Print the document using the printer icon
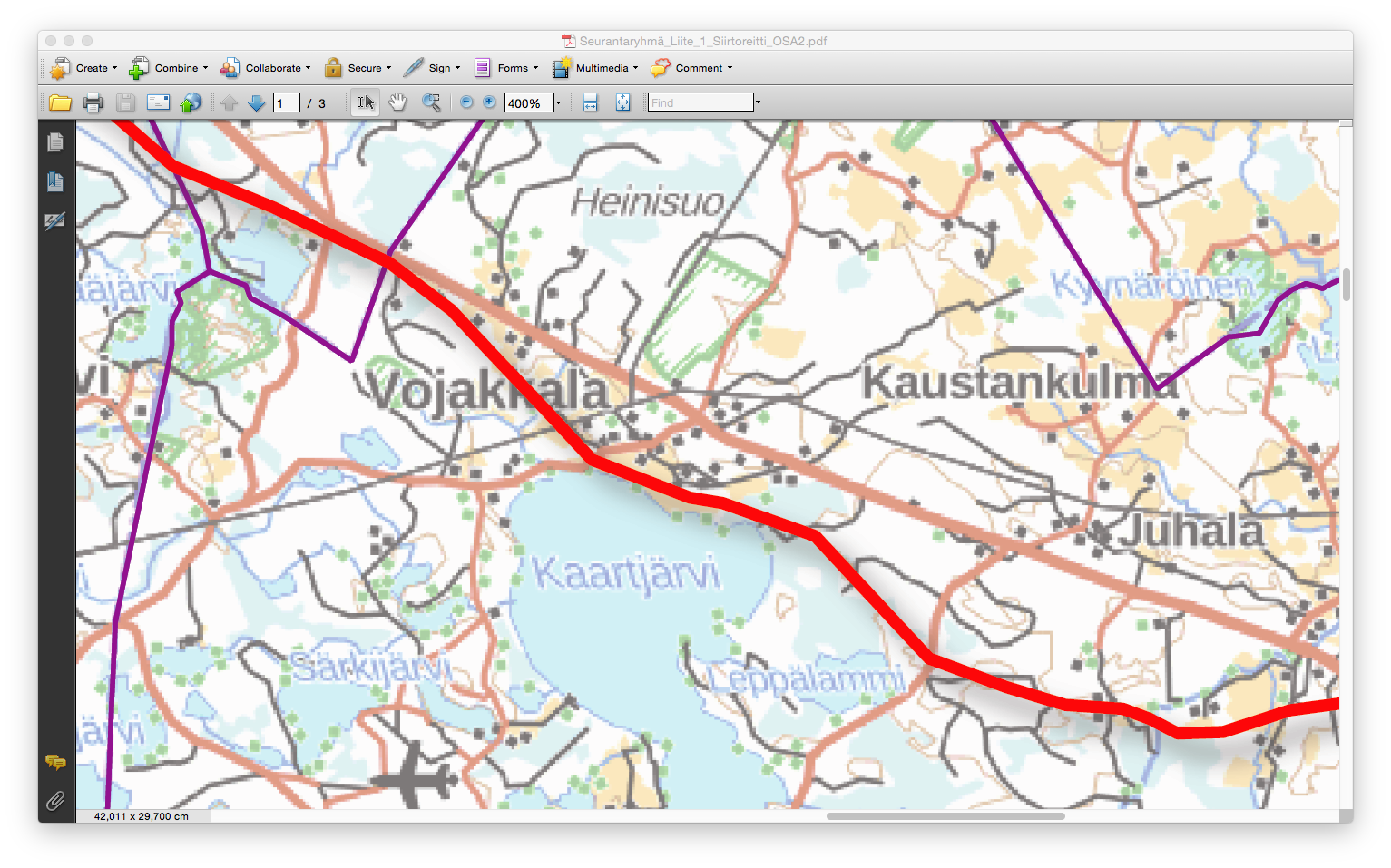The image size is (1391, 868). pyautogui.click(x=93, y=102)
